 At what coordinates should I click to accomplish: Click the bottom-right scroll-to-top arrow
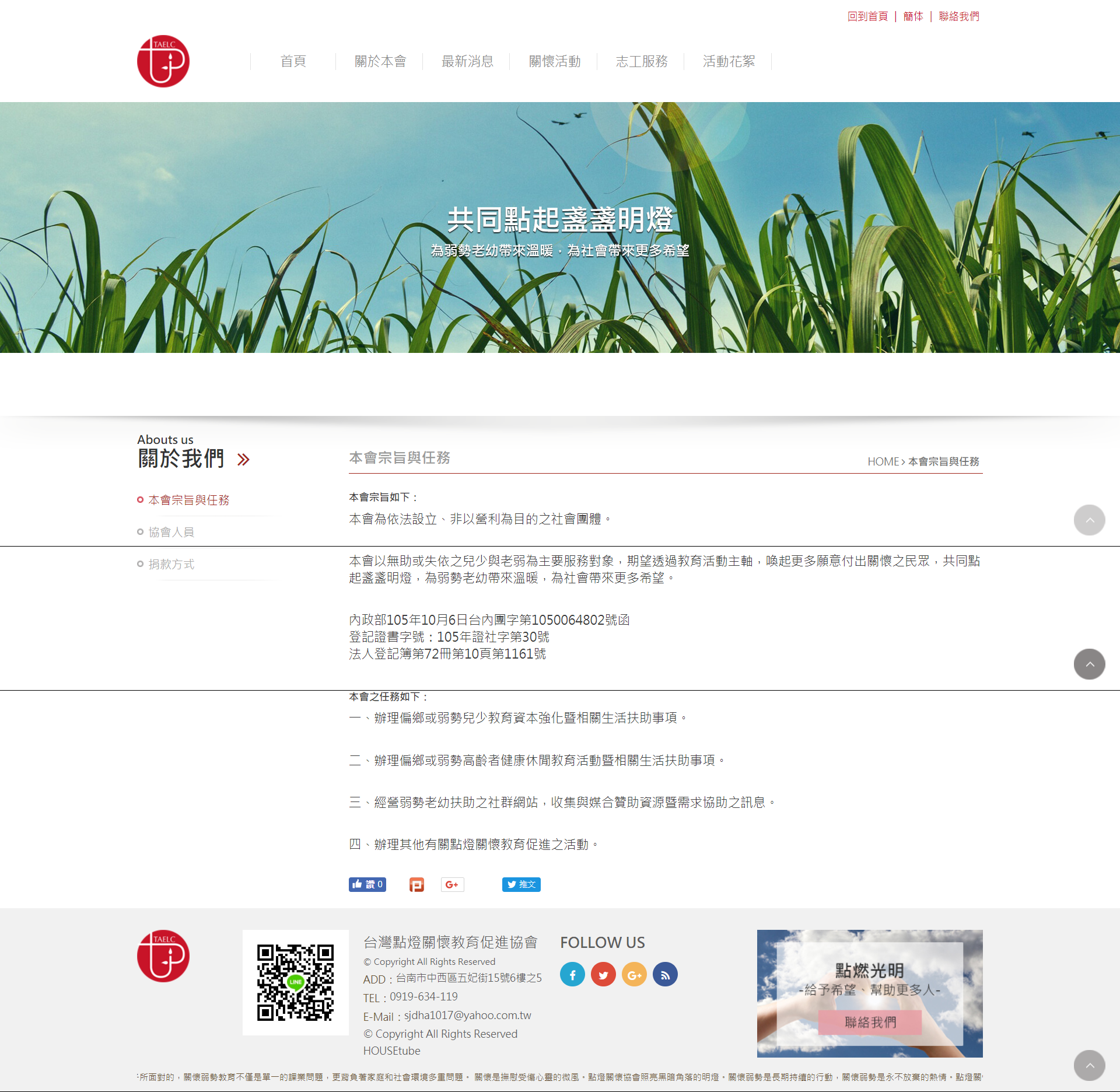coord(1089,1065)
